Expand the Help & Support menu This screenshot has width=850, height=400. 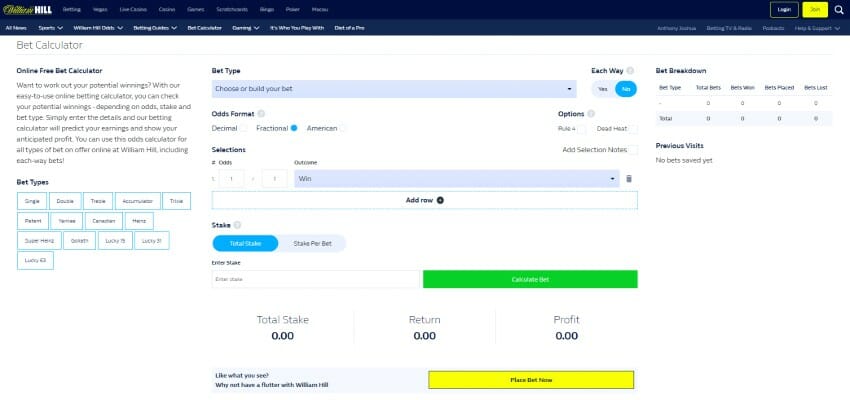817,28
